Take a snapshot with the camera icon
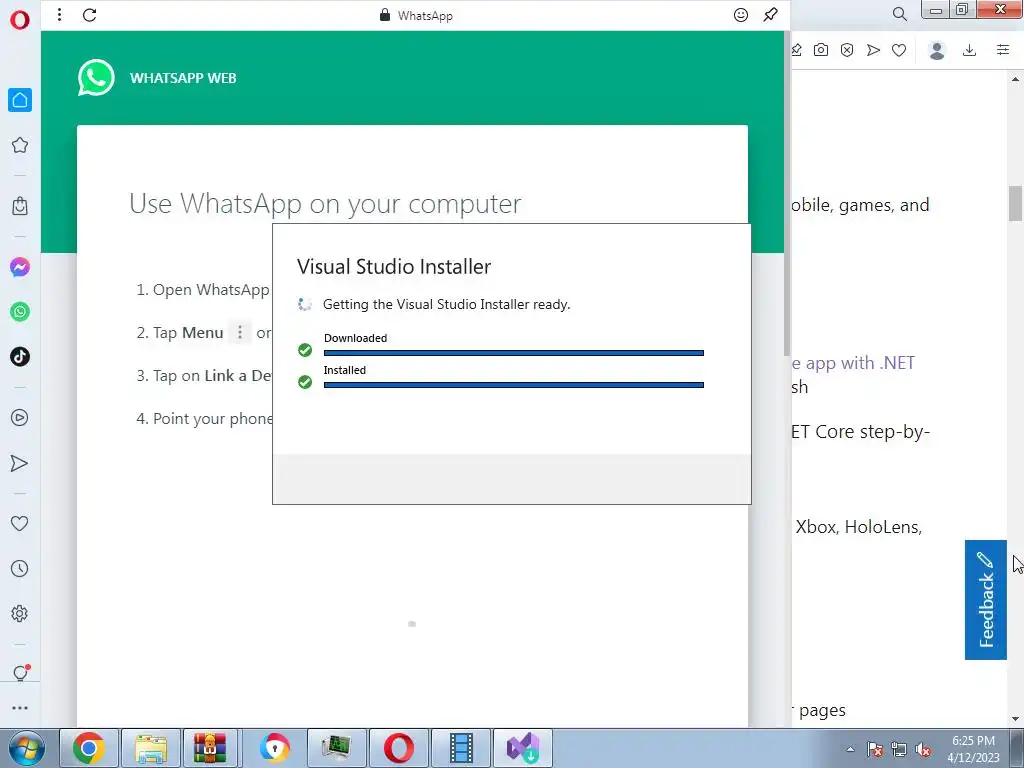Viewport: 1024px width, 768px height. click(x=821, y=50)
